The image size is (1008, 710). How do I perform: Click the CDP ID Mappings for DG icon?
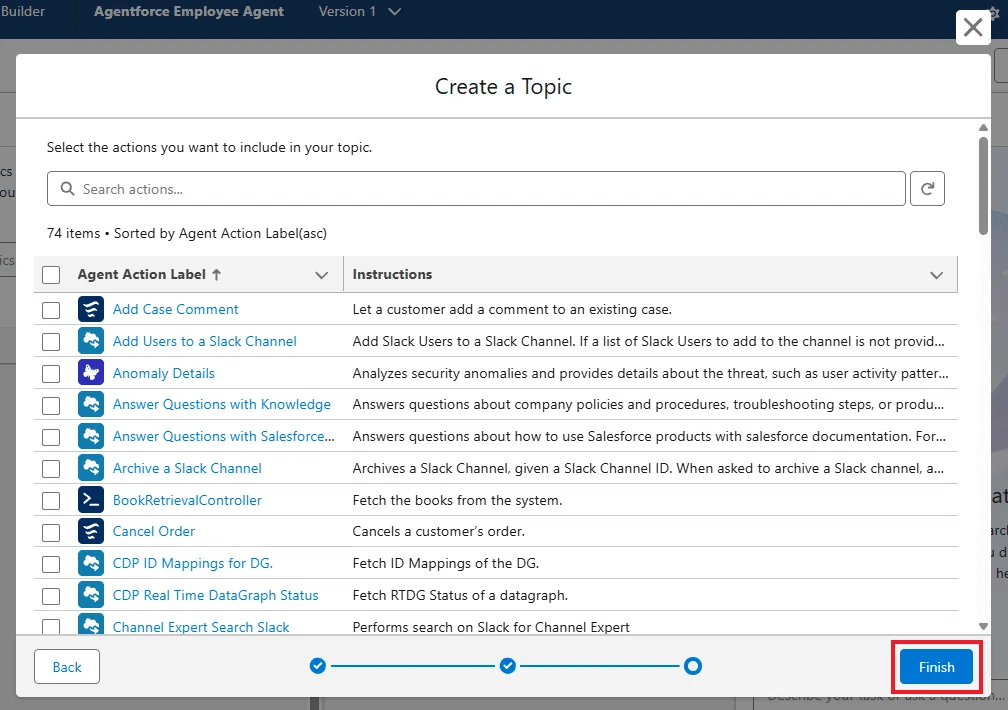91,563
